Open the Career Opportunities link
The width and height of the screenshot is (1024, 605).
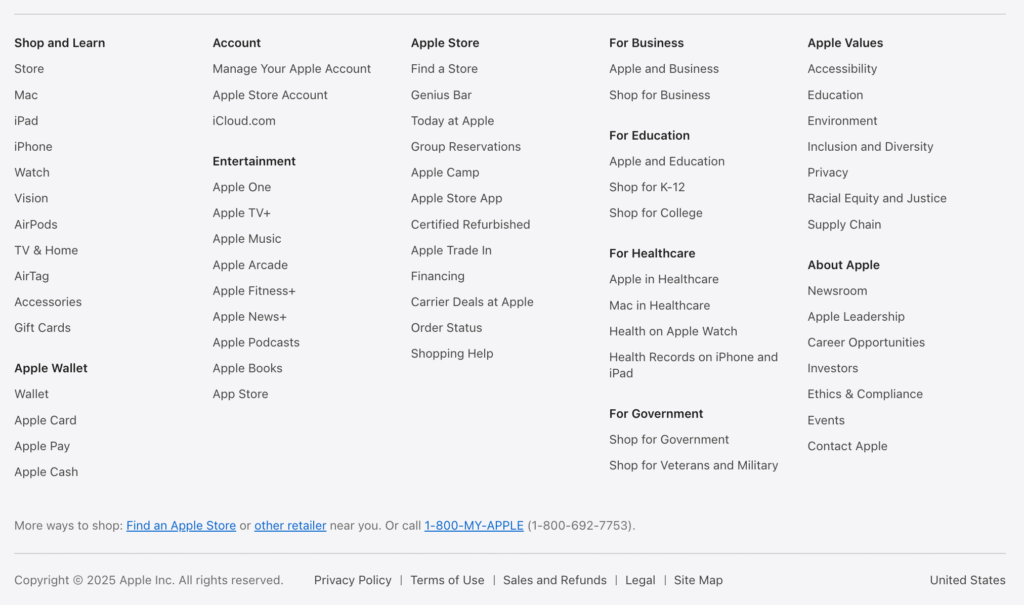pyautogui.click(x=866, y=342)
